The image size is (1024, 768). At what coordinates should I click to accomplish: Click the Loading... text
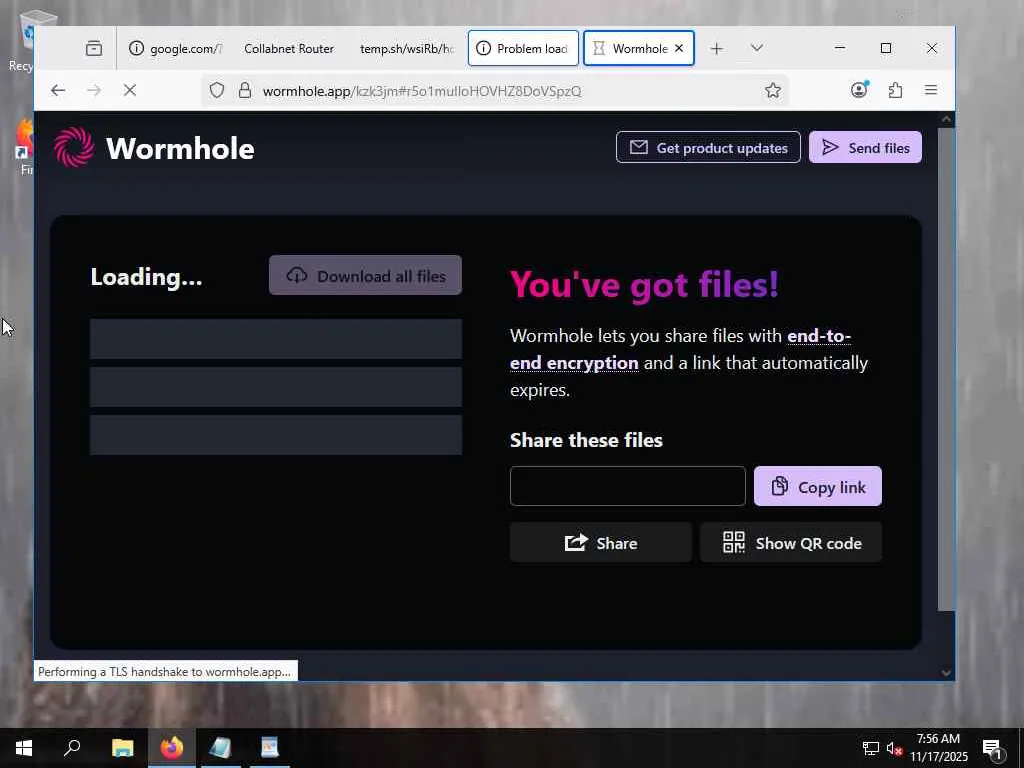[146, 277]
